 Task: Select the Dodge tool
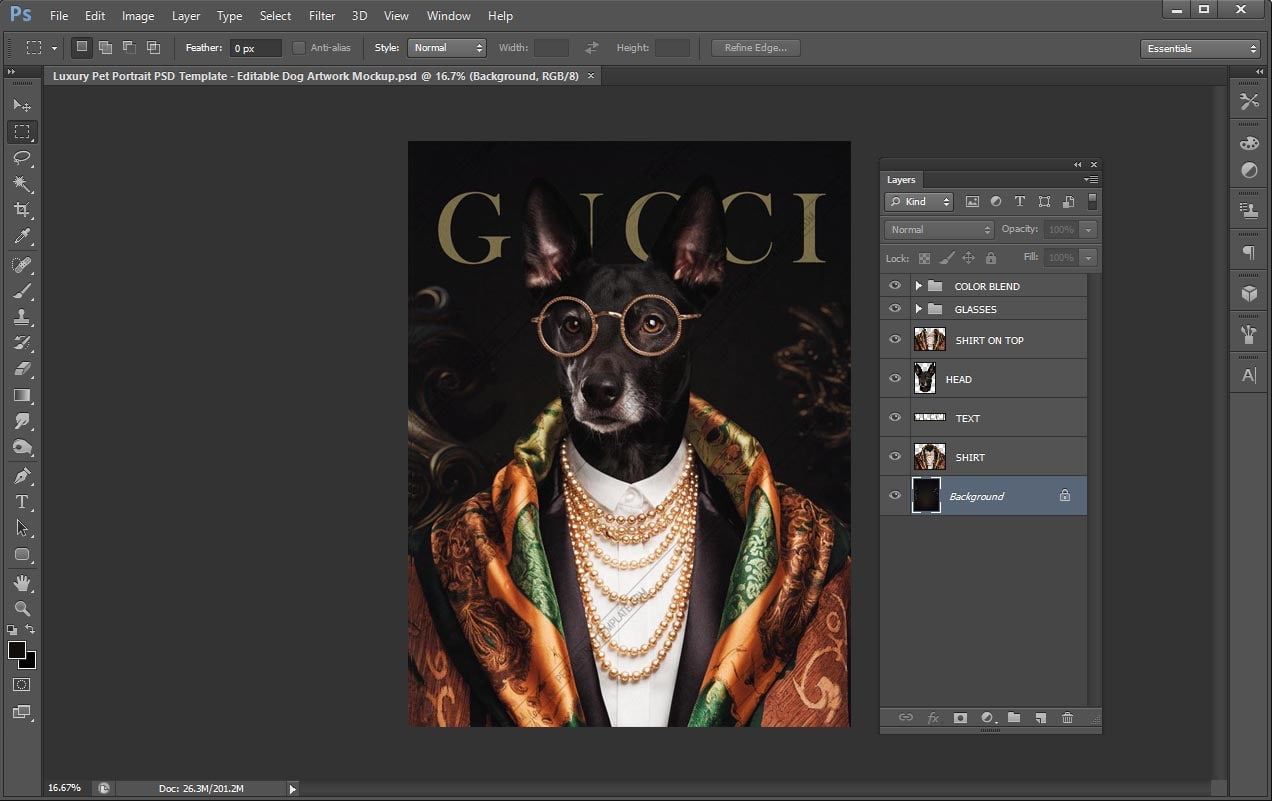pos(22,447)
